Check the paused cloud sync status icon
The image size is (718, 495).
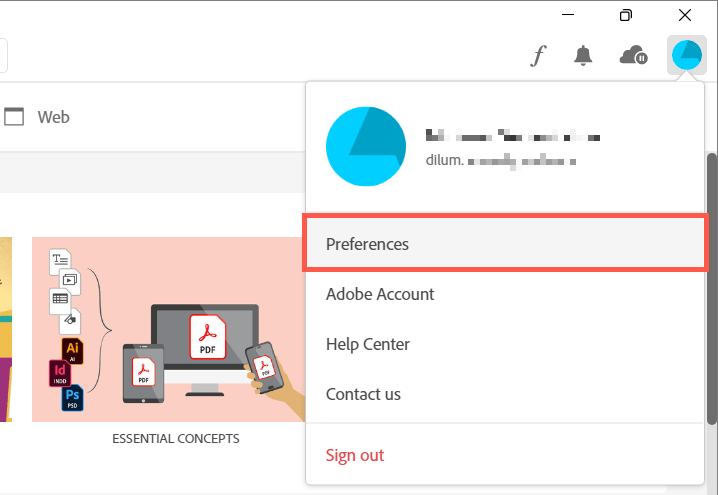[x=634, y=56]
